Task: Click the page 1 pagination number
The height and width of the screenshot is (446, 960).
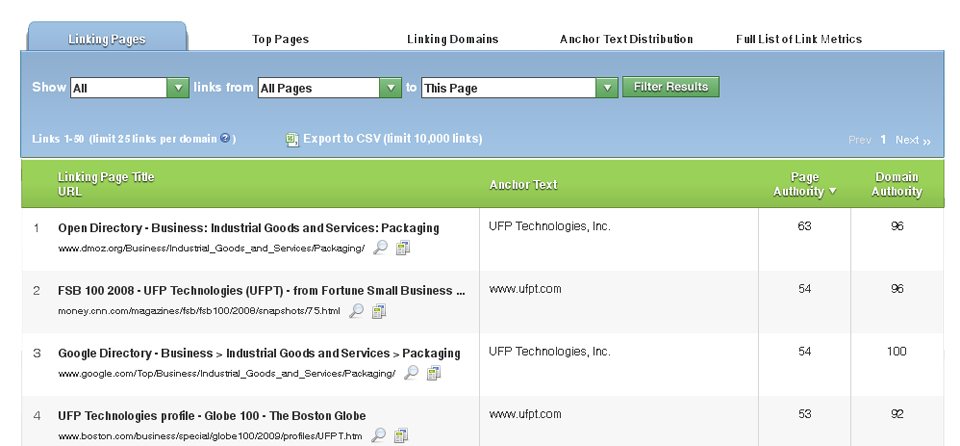Action: pos(883,140)
